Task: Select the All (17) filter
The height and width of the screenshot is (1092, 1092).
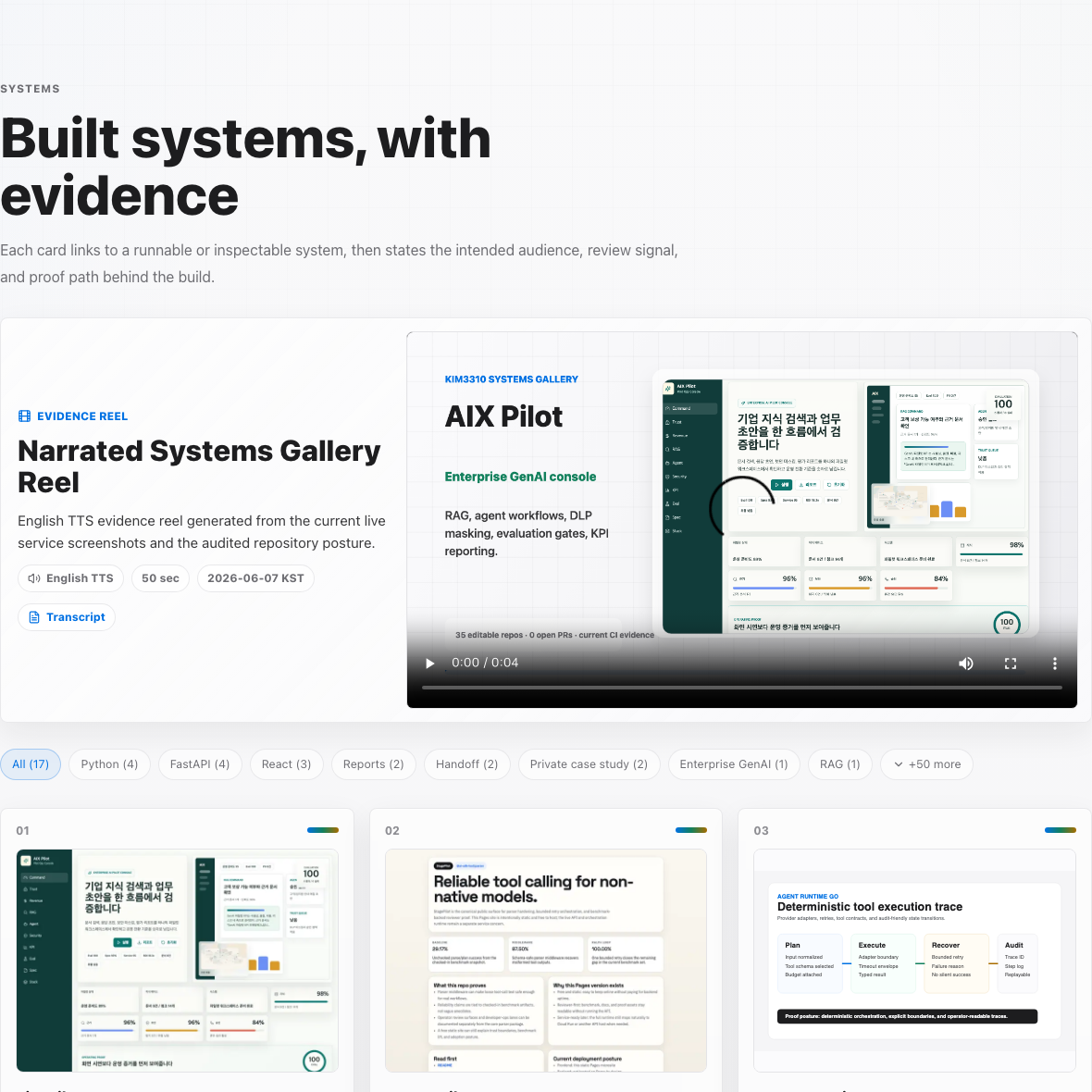Action: pyautogui.click(x=31, y=764)
